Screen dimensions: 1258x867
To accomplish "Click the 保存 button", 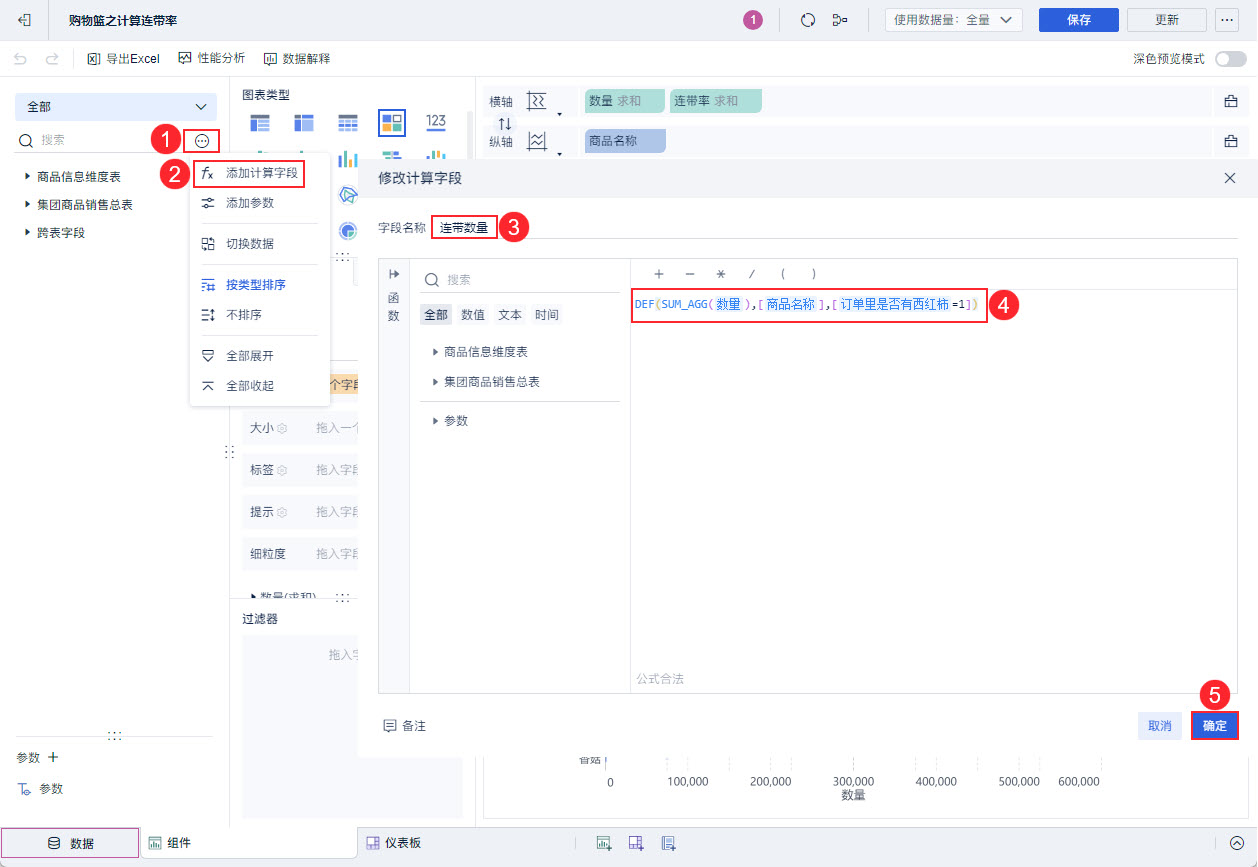I will coord(1079,20).
